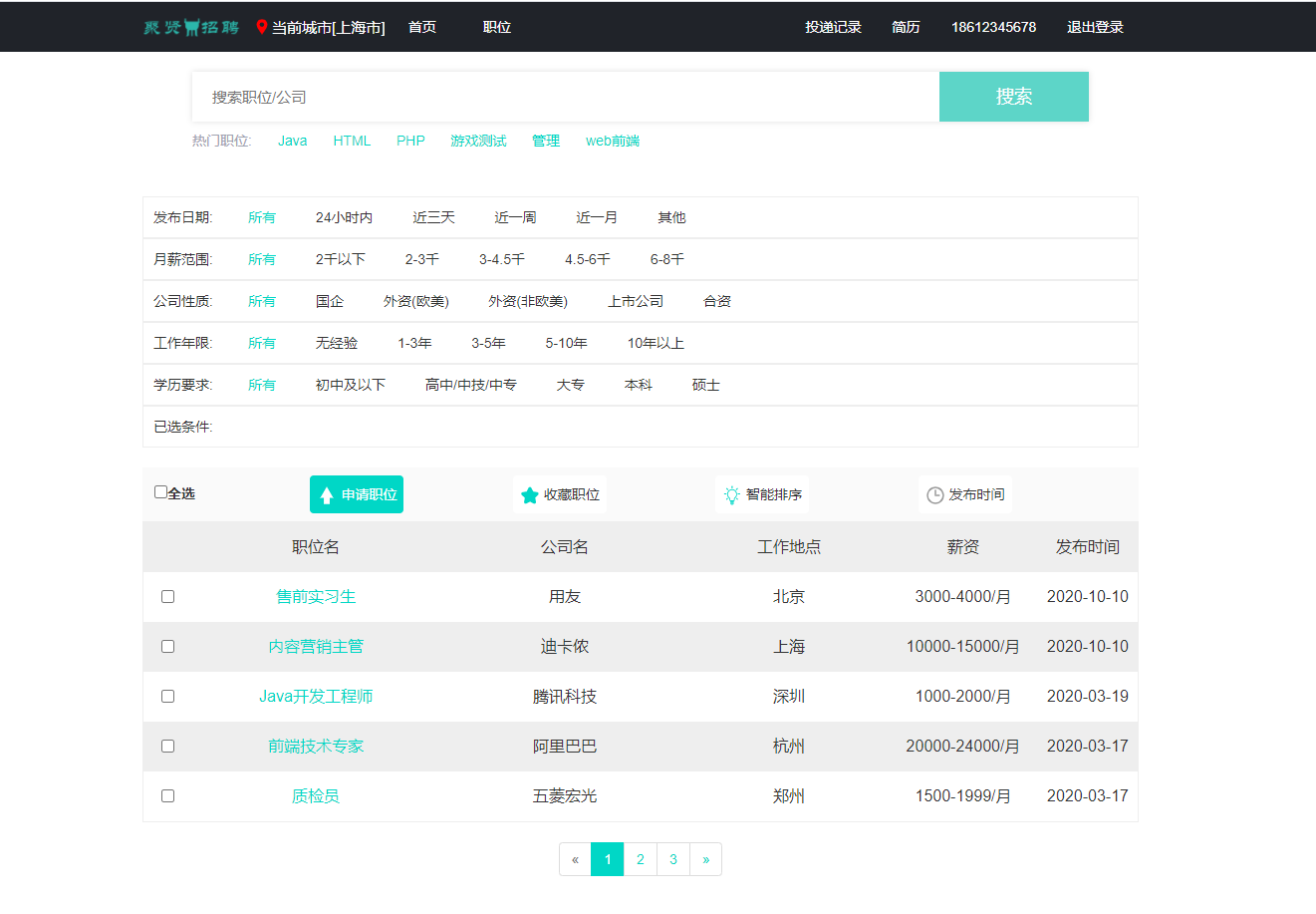Tick the checkbox for 售前实习生 row
Image resolution: width=1316 pixels, height=914 pixels.
coord(167,596)
